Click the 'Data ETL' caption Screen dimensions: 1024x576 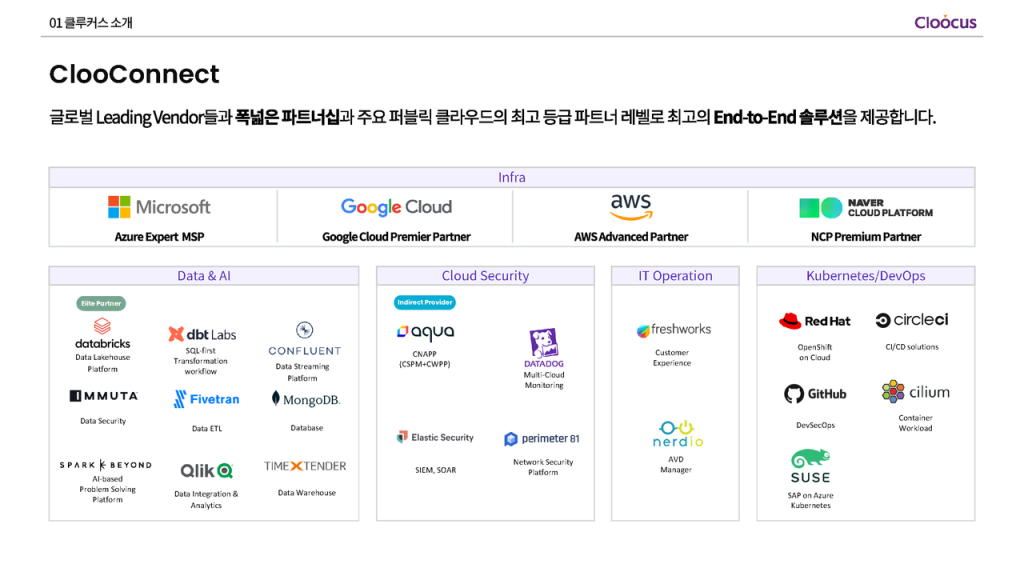pyautogui.click(x=207, y=428)
